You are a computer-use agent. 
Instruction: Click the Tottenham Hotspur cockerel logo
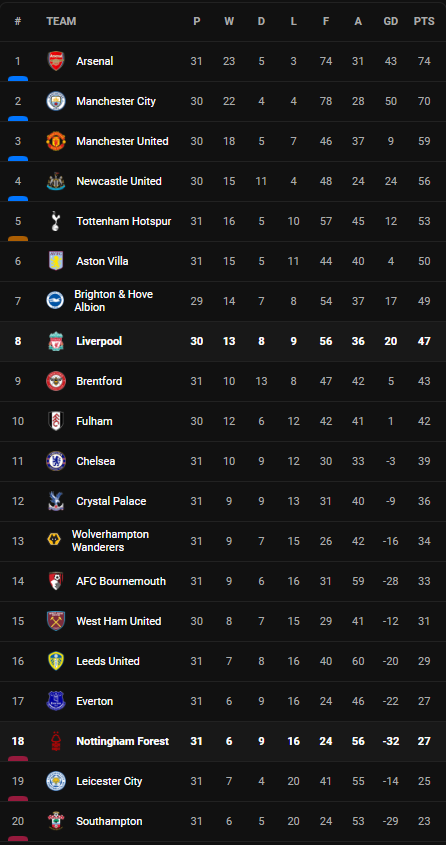click(55, 221)
